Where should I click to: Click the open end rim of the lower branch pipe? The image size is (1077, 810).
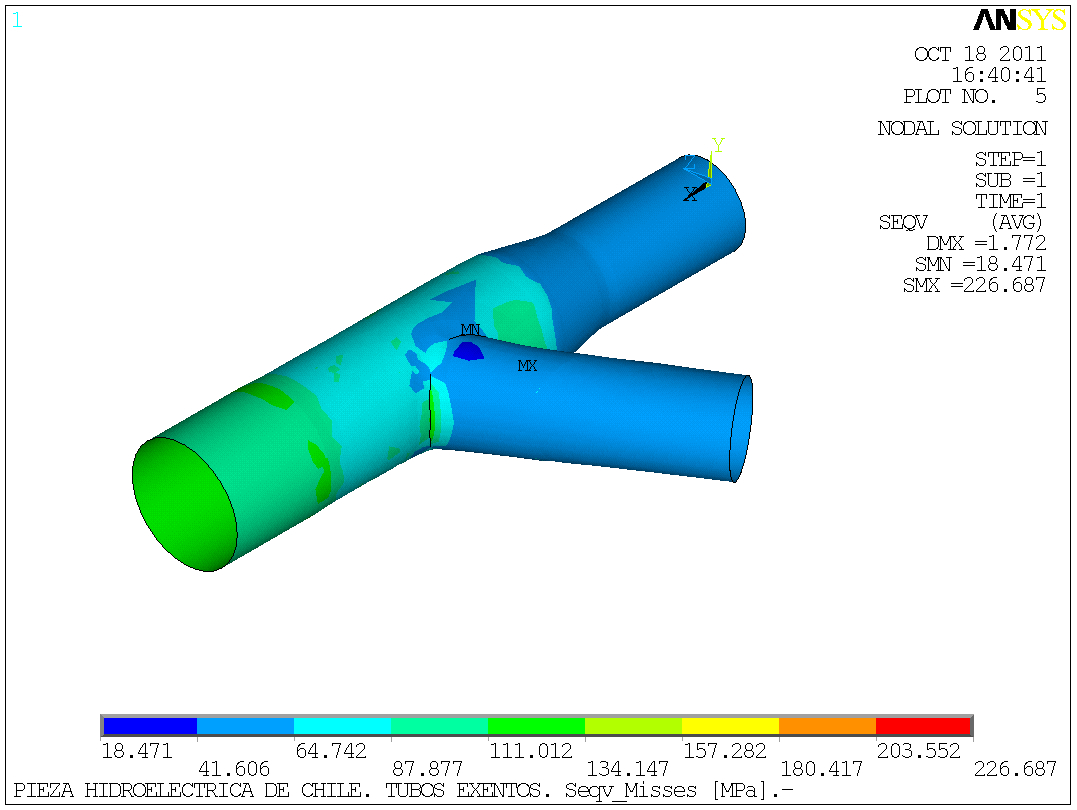coord(740,429)
